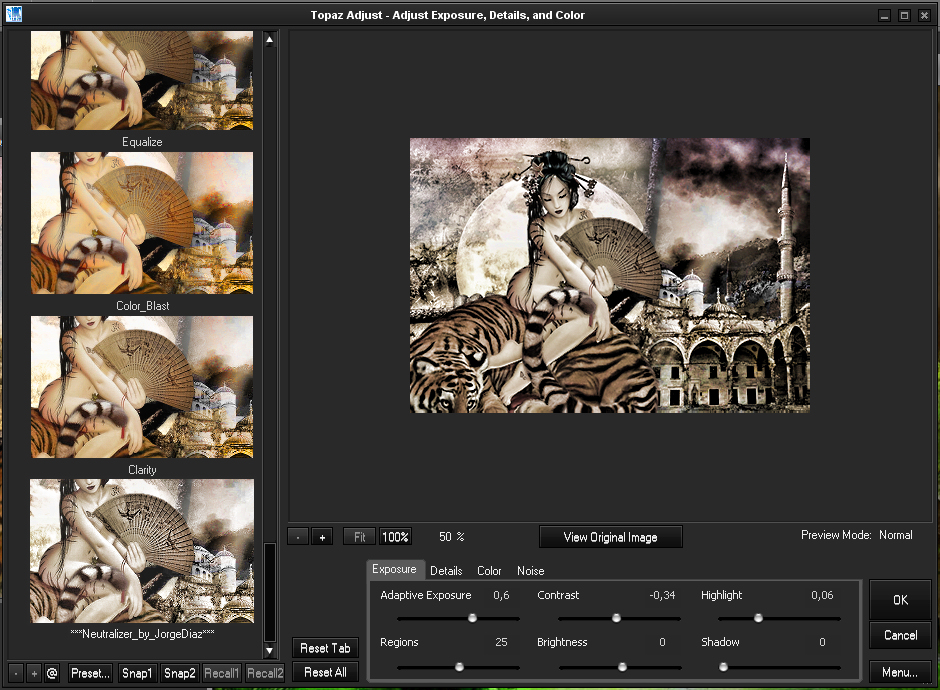The width and height of the screenshot is (940, 690).
Task: Click the Contrast slider handle
Action: pos(616,617)
